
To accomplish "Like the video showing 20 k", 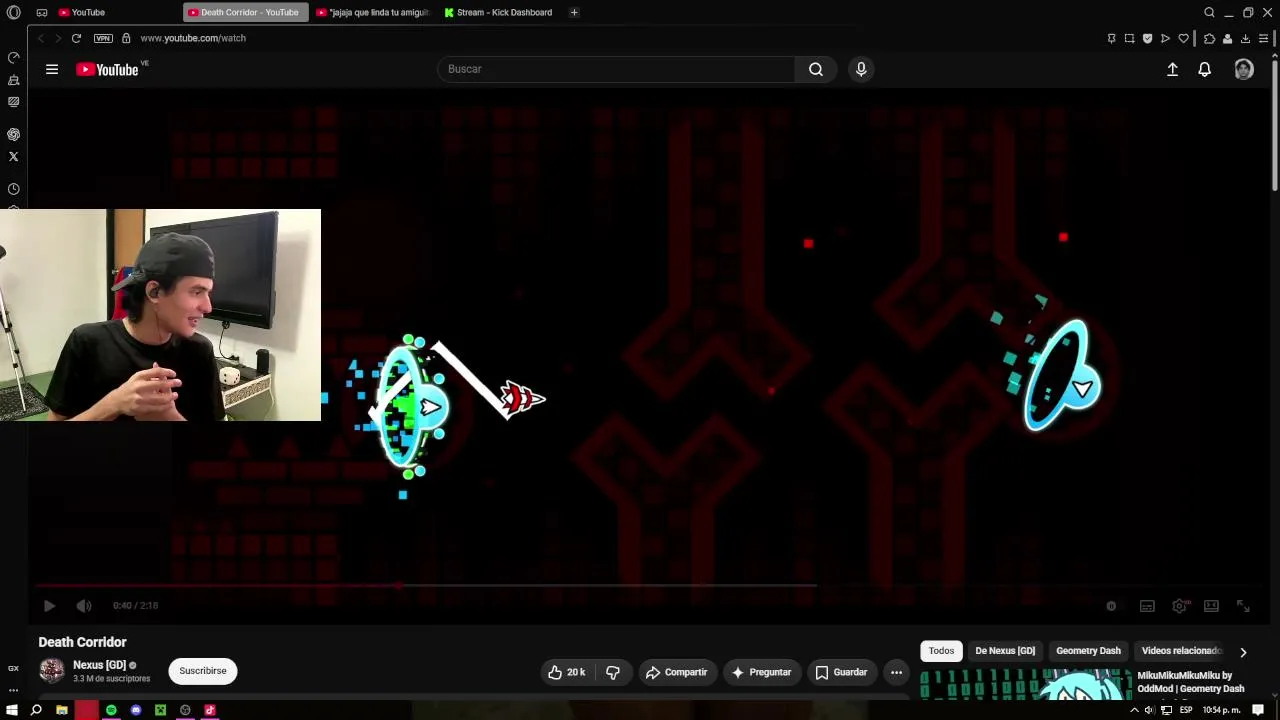I will point(566,672).
